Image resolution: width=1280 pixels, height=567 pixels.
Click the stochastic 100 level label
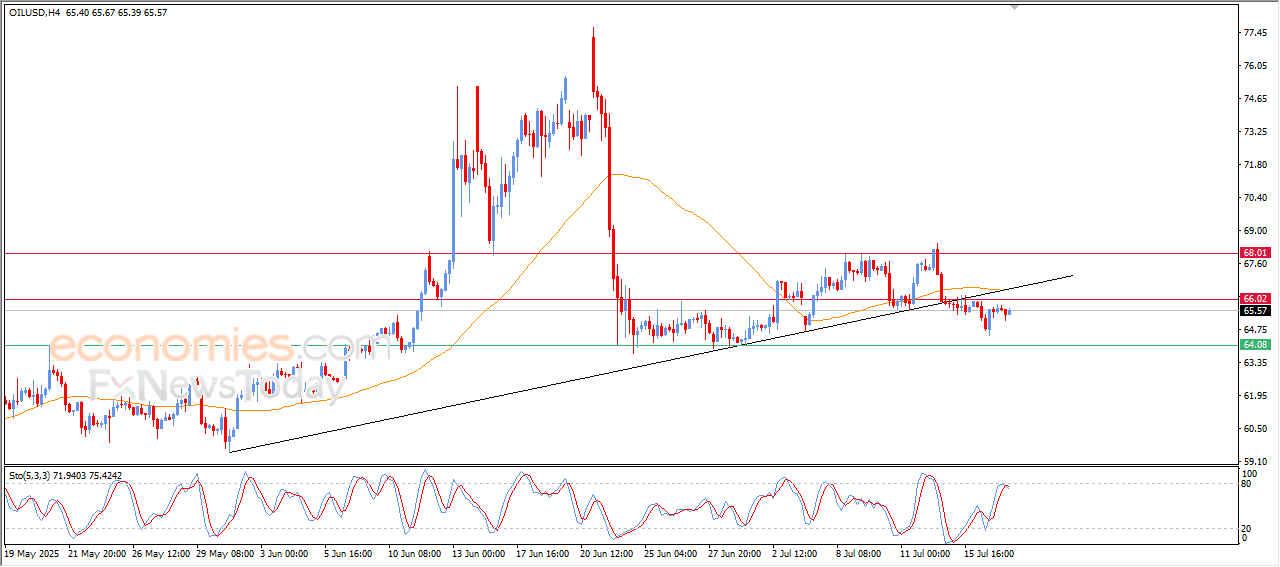pyautogui.click(x=1249, y=473)
